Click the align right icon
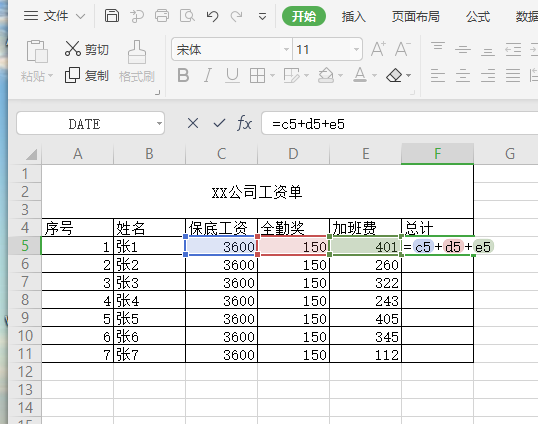538x424 pixels. coord(488,75)
